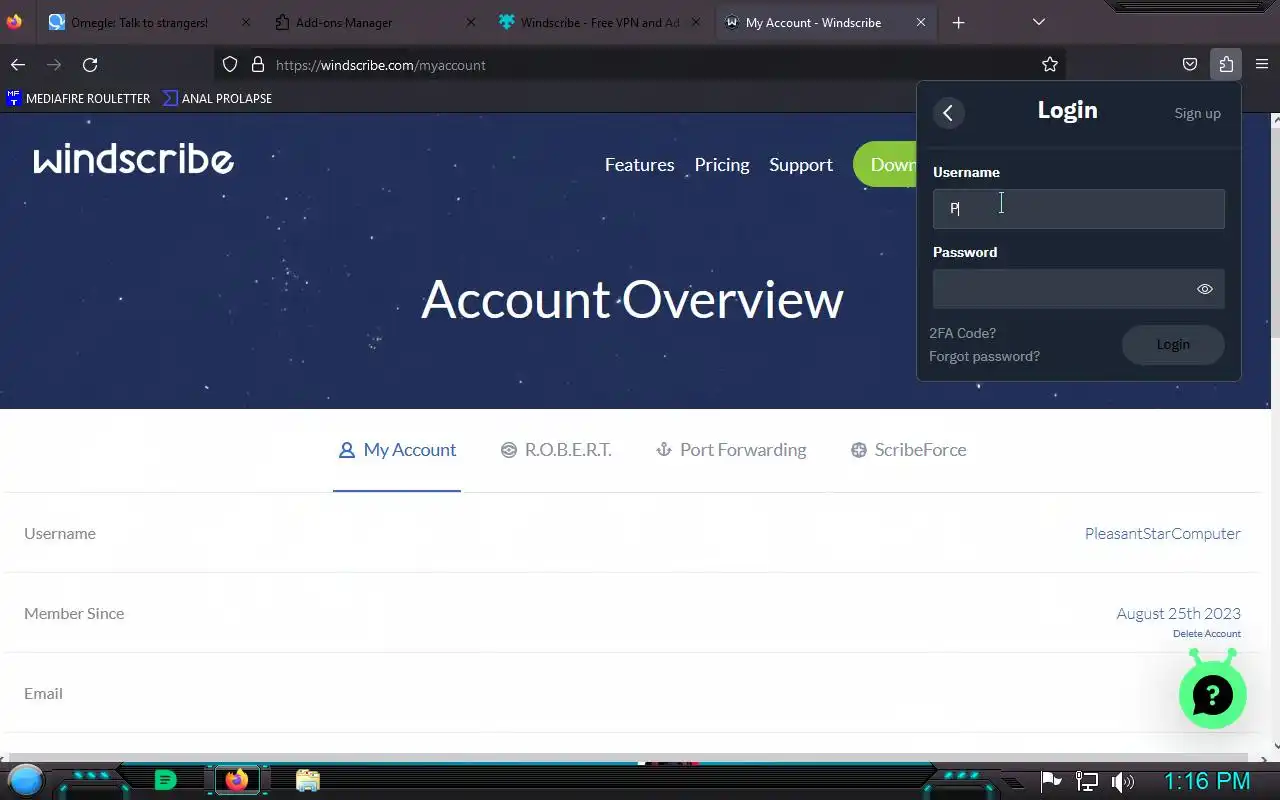
Task: Open Save to Pocket icon
Action: pos(1190,65)
